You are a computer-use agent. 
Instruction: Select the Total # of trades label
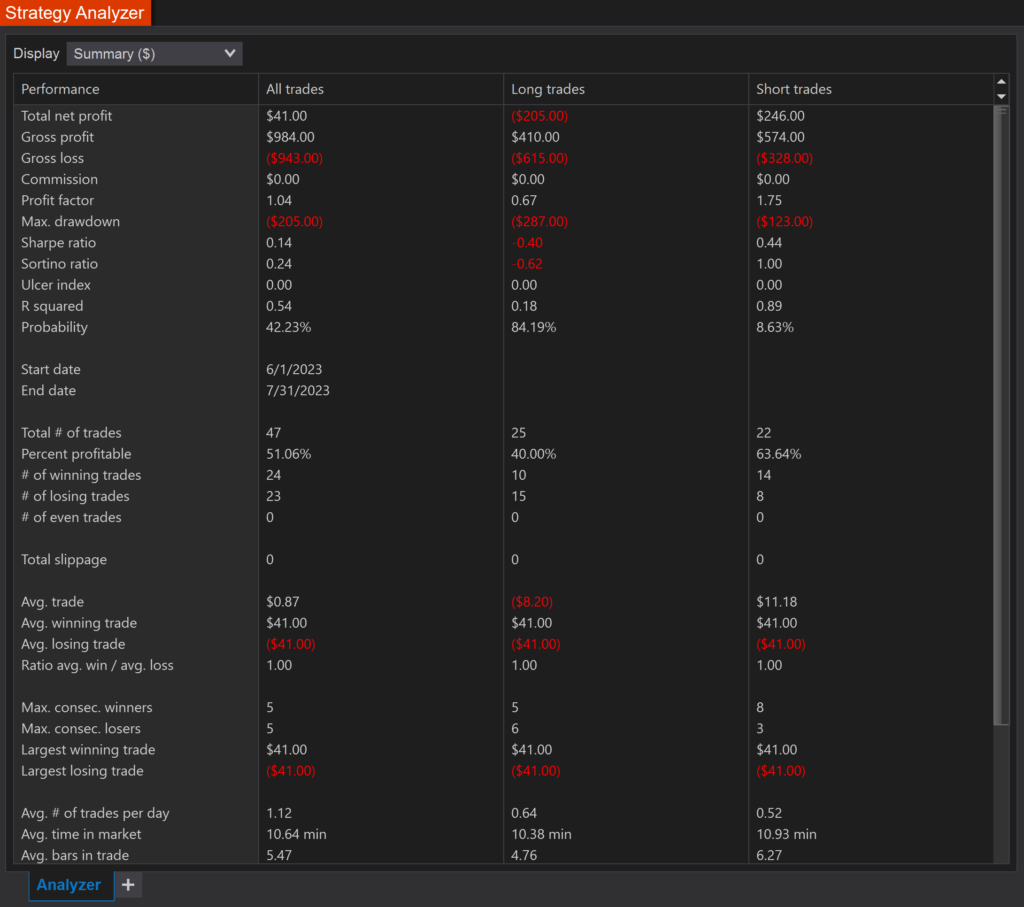tap(71, 433)
